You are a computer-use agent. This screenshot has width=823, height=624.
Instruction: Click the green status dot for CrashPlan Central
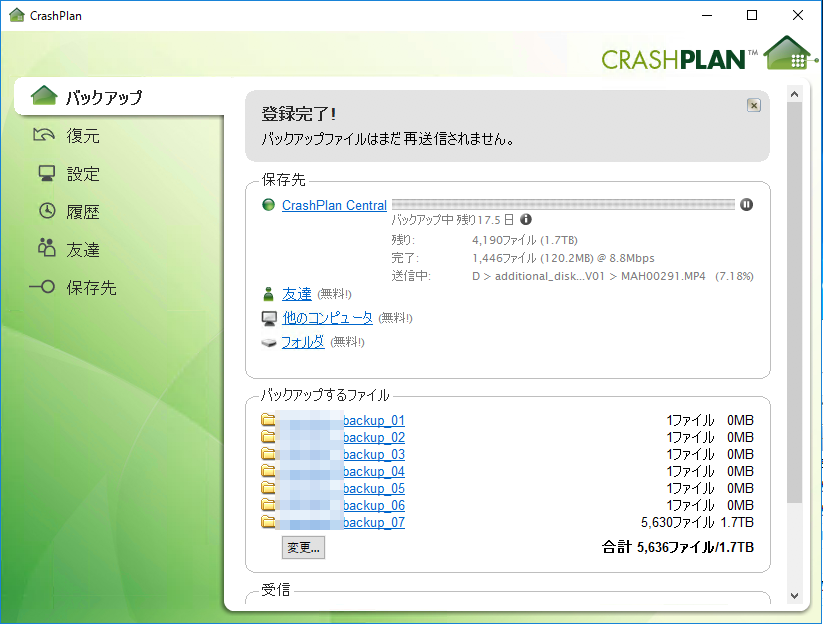tap(268, 205)
